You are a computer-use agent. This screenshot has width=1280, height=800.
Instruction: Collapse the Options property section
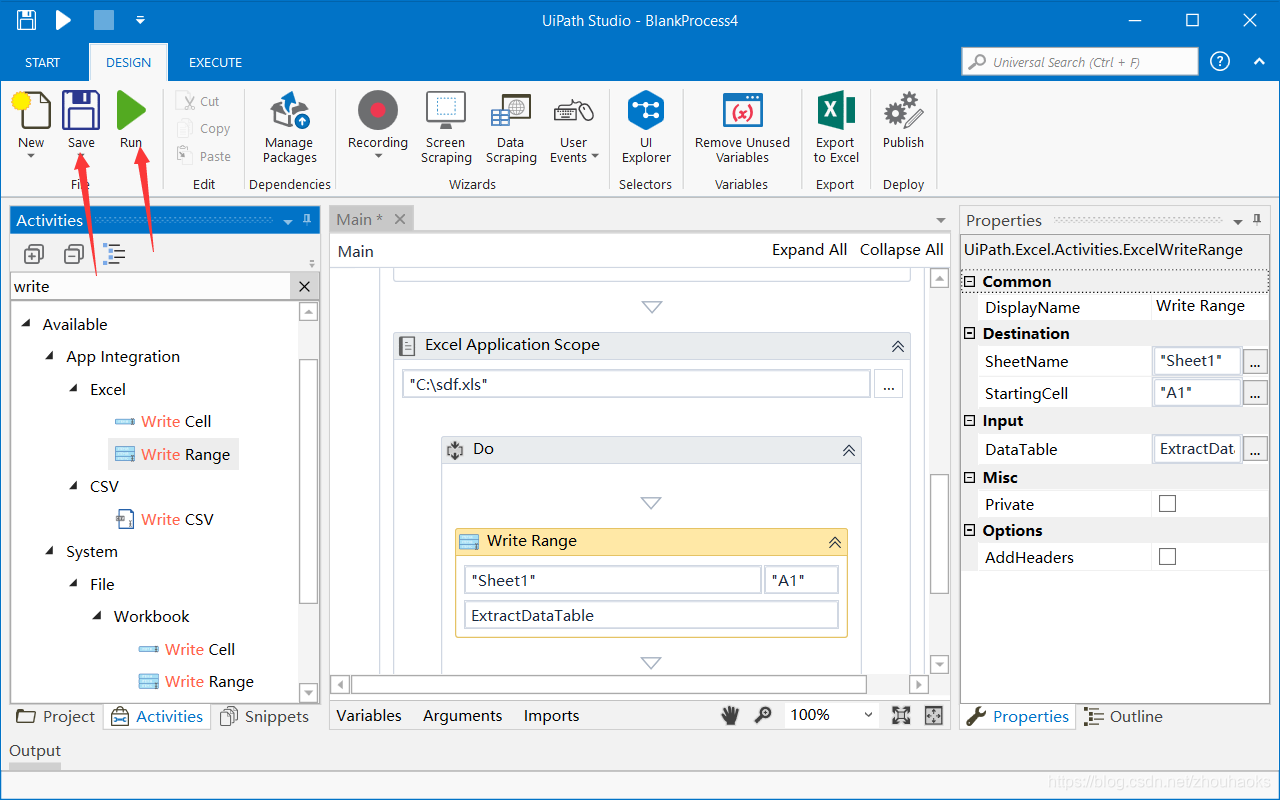970,531
